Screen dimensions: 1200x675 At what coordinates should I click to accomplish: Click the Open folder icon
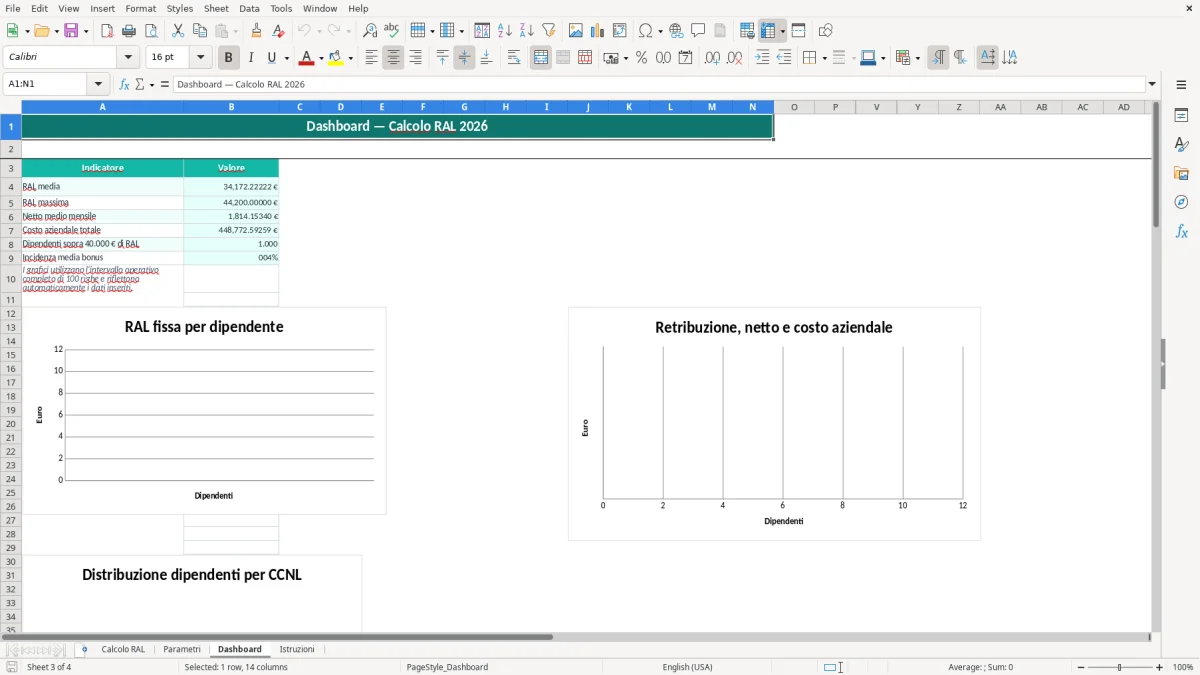[x=40, y=31]
